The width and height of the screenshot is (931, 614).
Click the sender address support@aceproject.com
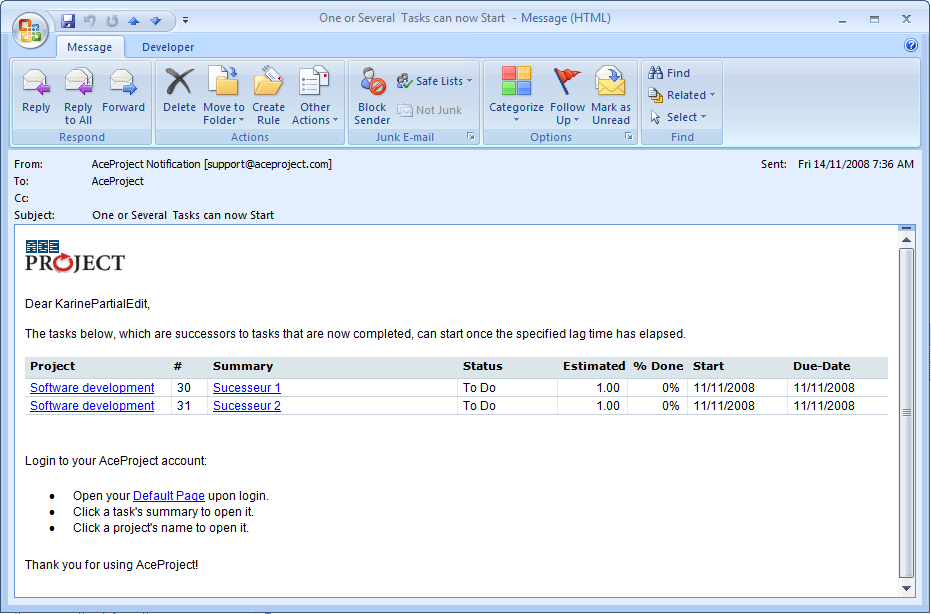[x=268, y=164]
